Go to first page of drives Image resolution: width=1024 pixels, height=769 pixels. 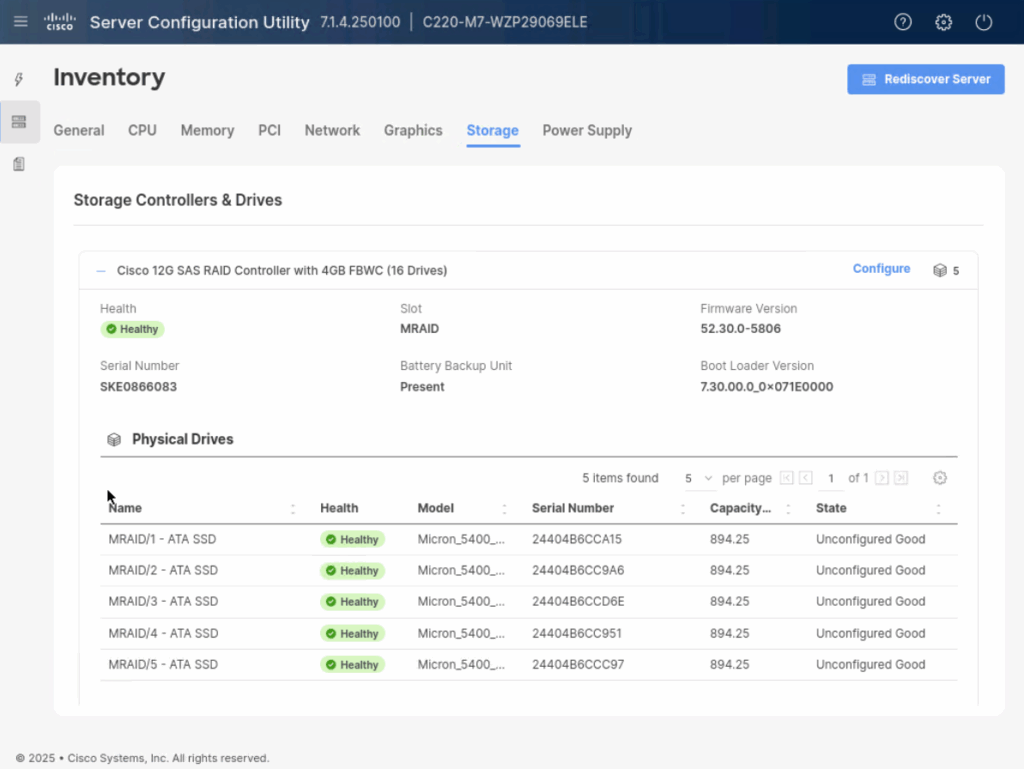(786, 478)
